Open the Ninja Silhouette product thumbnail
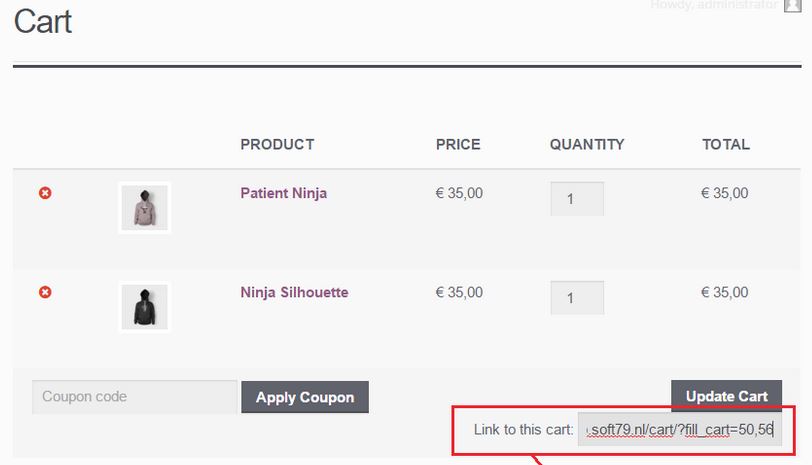Image resolution: width=812 pixels, height=465 pixels. pos(144,307)
